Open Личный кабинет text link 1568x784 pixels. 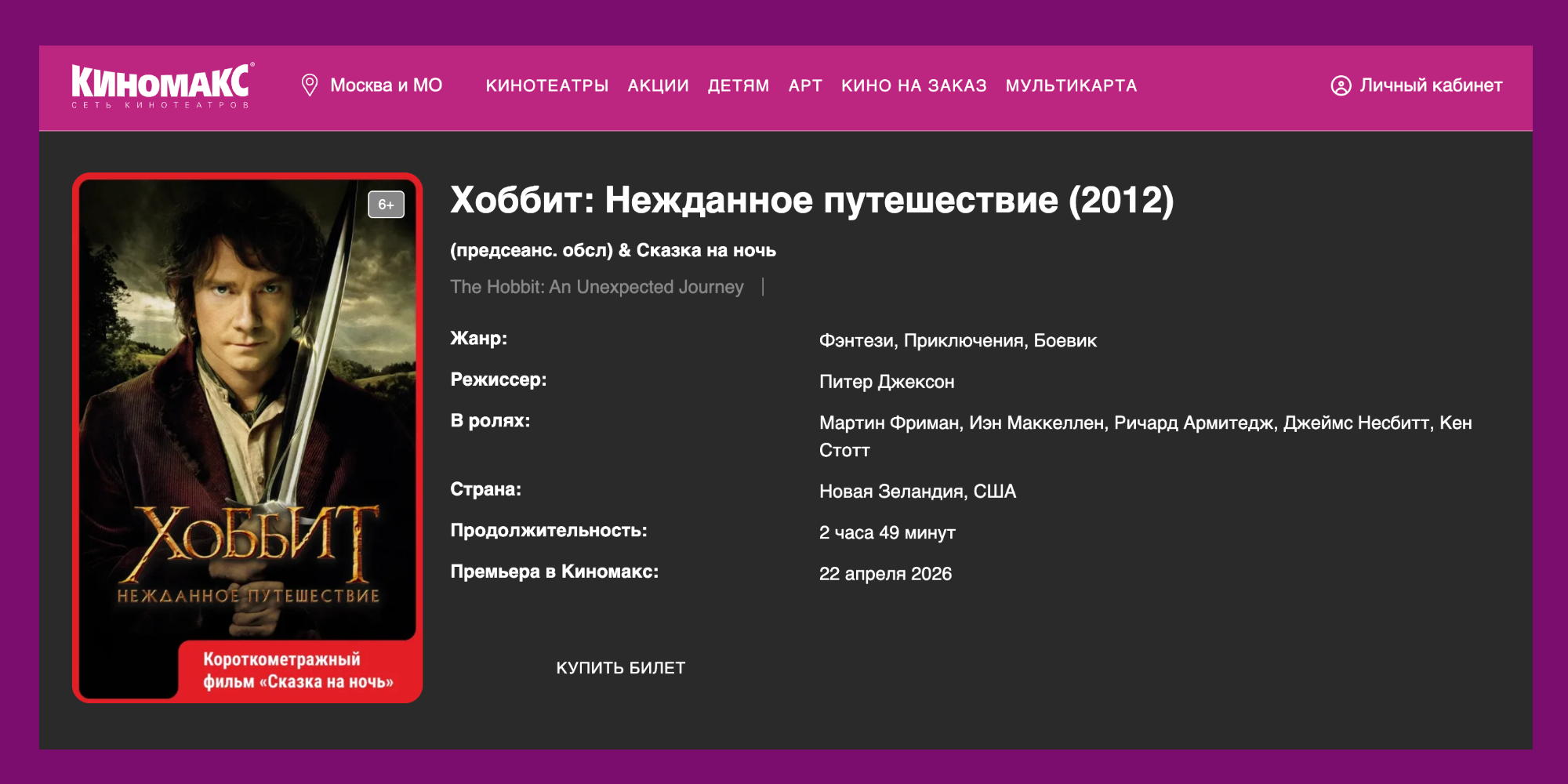[x=1430, y=85]
